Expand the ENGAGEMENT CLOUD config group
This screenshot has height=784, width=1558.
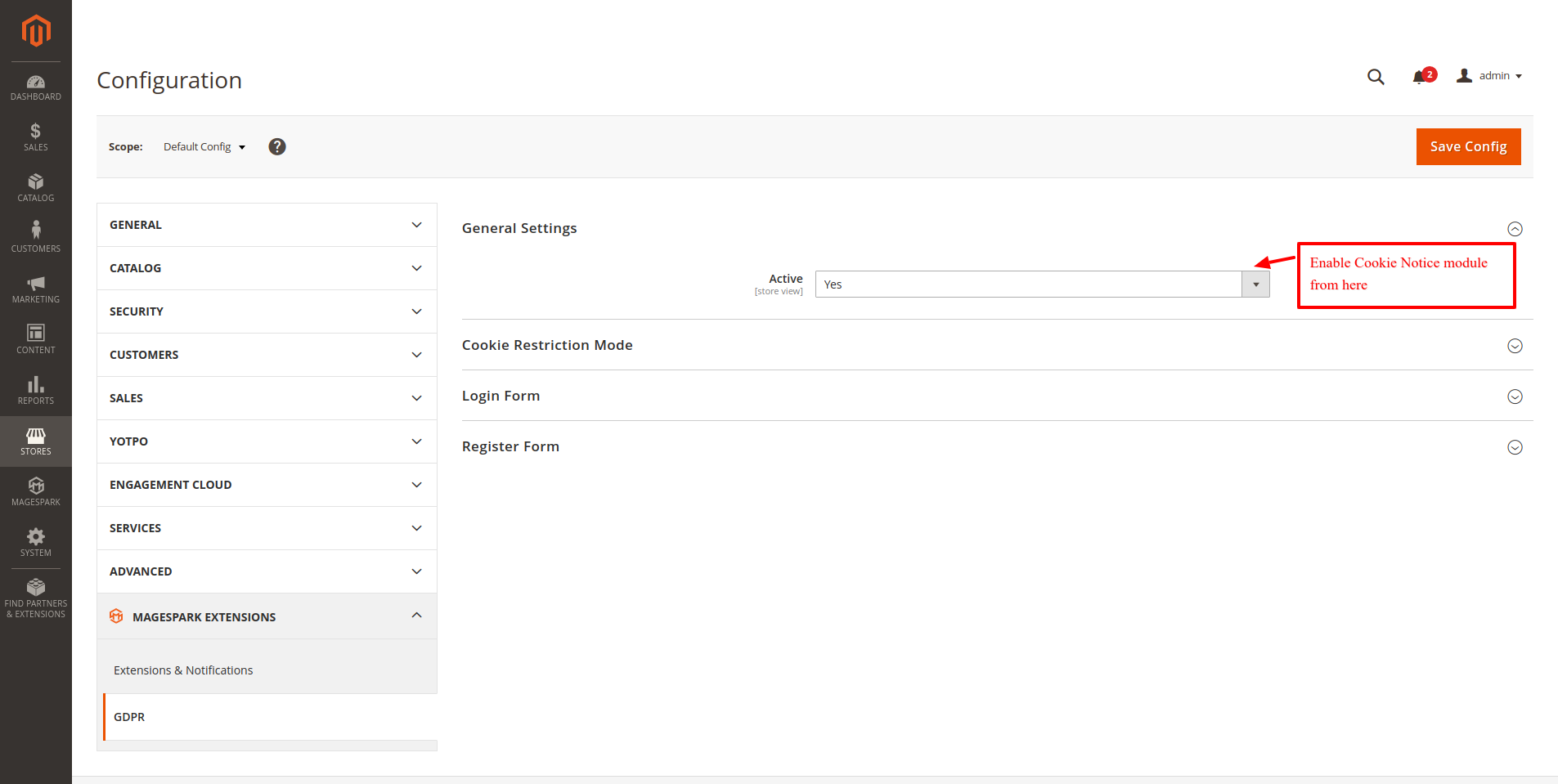point(267,485)
